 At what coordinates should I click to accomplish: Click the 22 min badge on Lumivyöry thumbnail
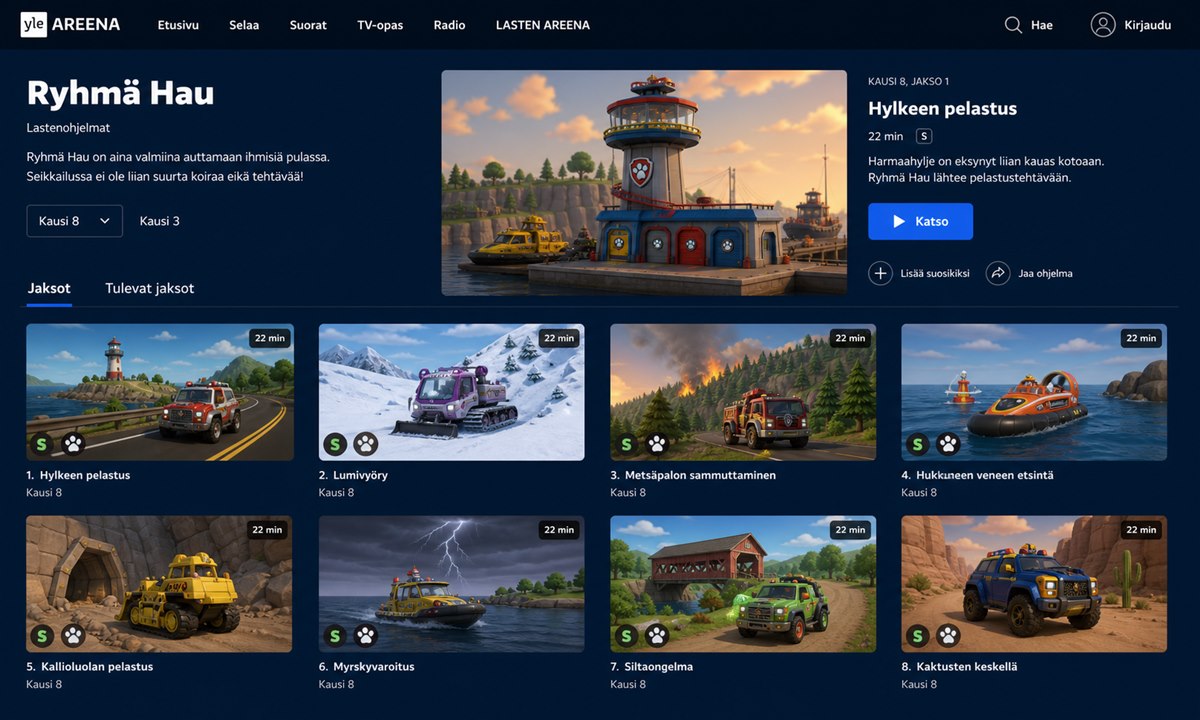tap(558, 338)
